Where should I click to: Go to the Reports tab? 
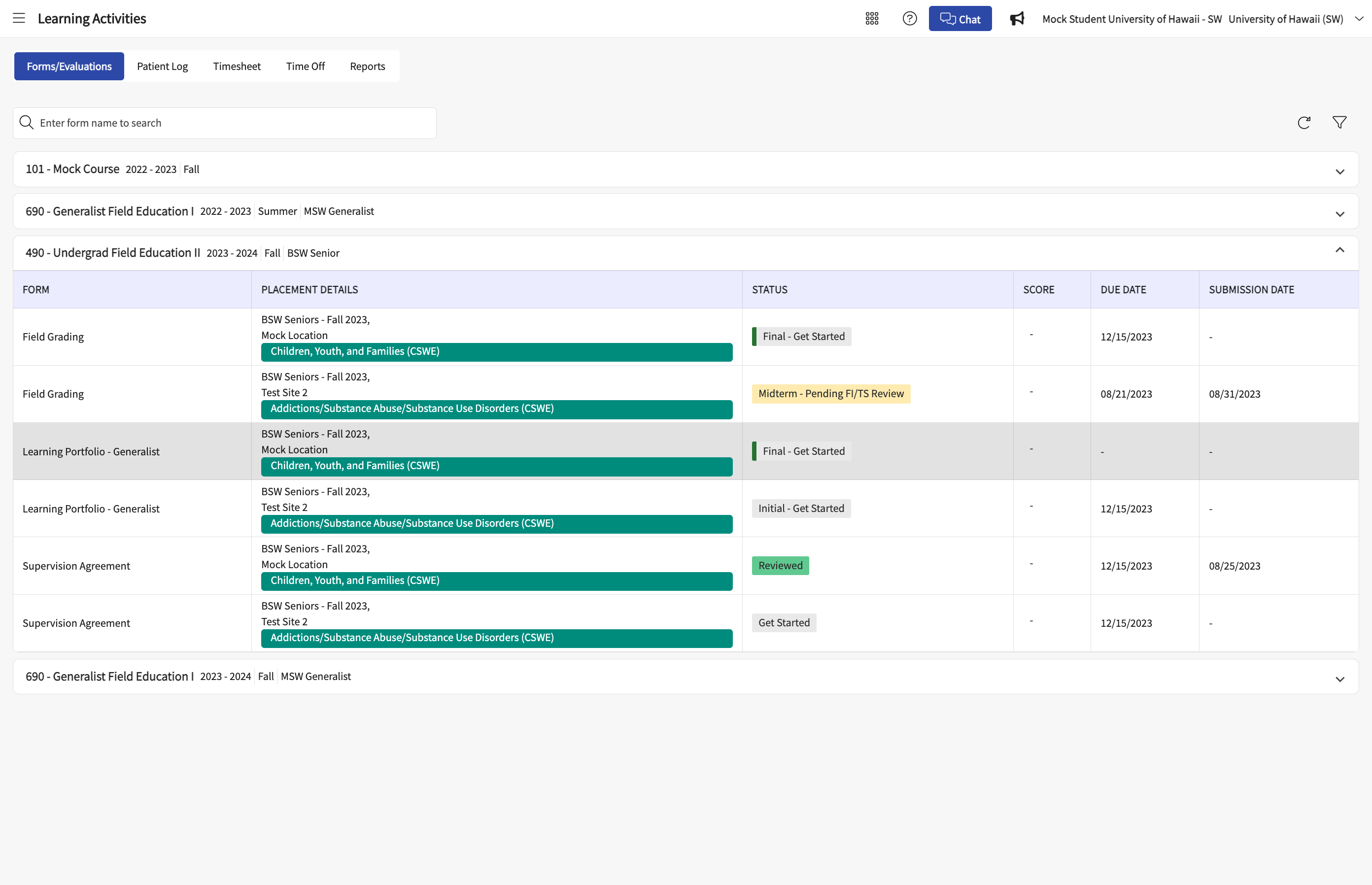coord(367,67)
